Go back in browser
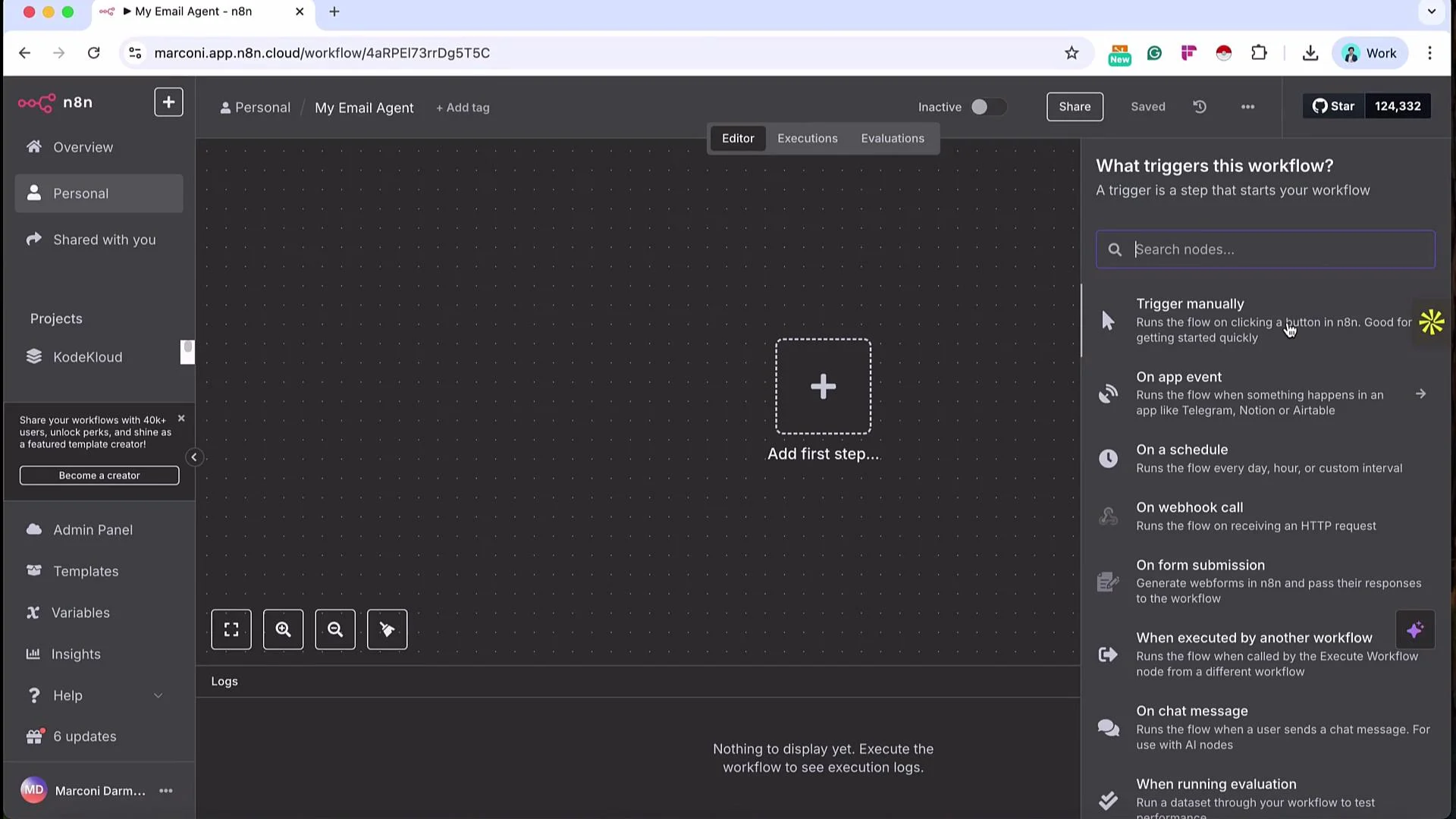 click(x=24, y=53)
